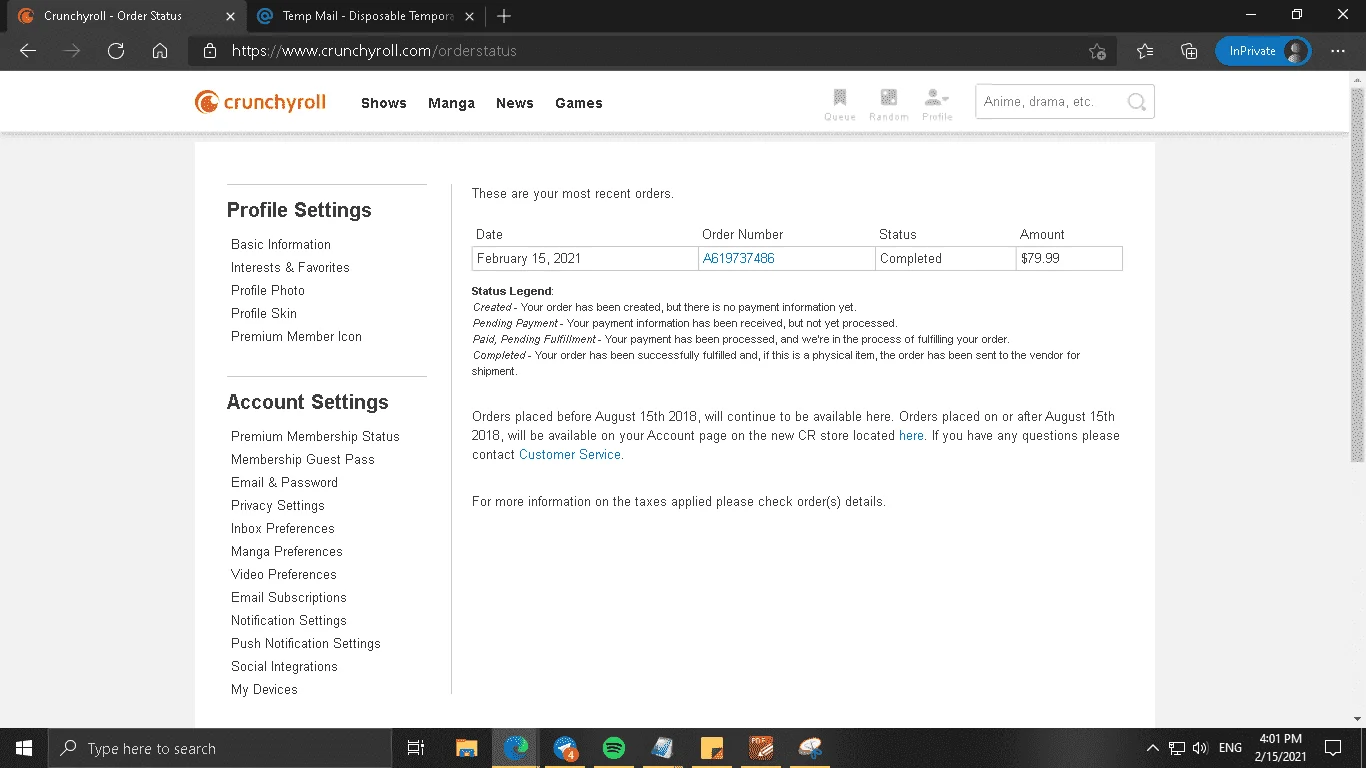Viewport: 1366px width, 768px height.
Task: Close the Crunchyroll Order Status tab
Action: click(229, 16)
